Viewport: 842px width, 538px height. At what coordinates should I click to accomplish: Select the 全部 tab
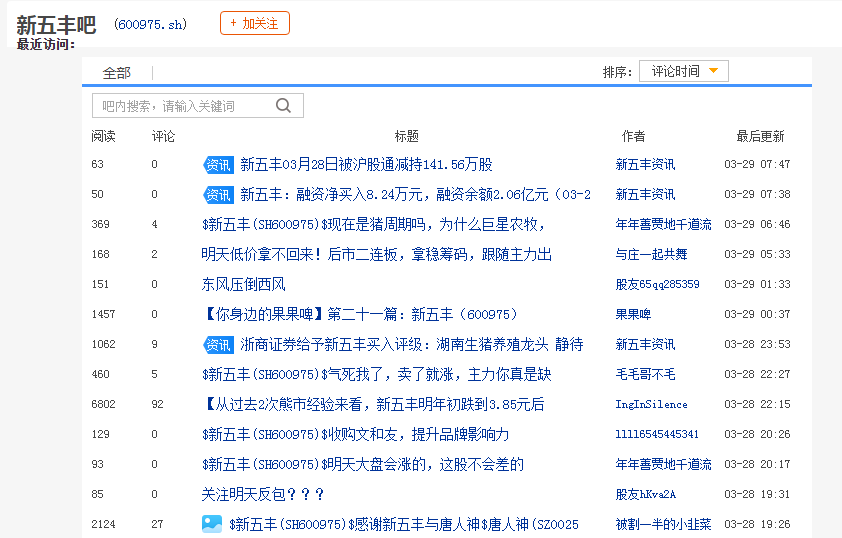(x=117, y=73)
